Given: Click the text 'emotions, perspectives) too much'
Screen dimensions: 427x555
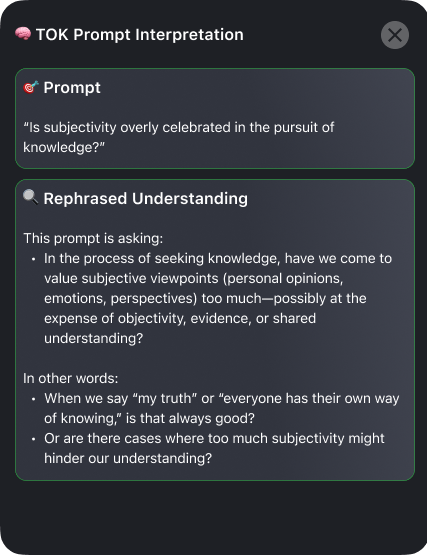Looking at the screenshot, I should pyautogui.click(x=153, y=299).
